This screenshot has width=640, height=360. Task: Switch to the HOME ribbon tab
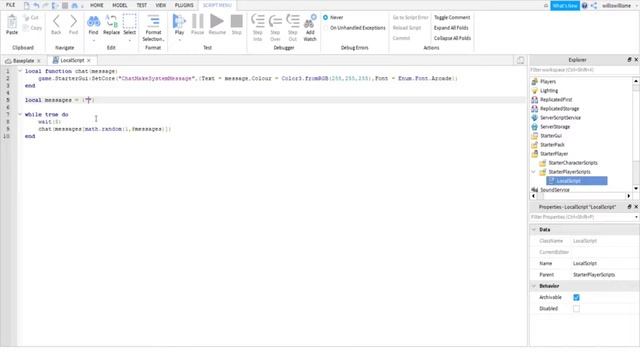click(97, 5)
